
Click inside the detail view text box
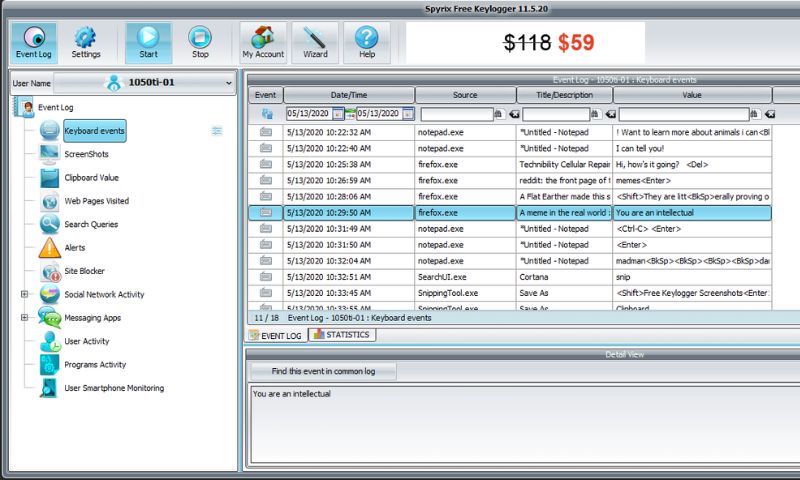tap(526, 424)
